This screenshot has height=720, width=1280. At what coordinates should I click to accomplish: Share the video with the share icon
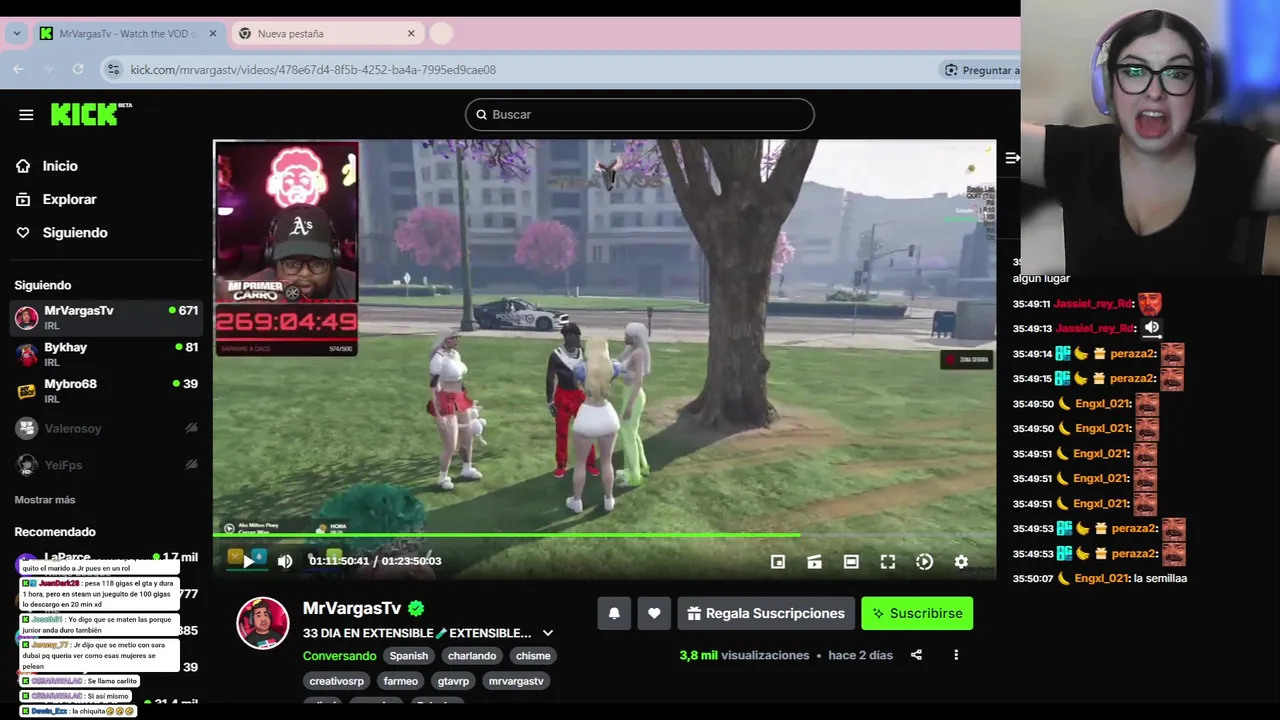tap(916, 655)
